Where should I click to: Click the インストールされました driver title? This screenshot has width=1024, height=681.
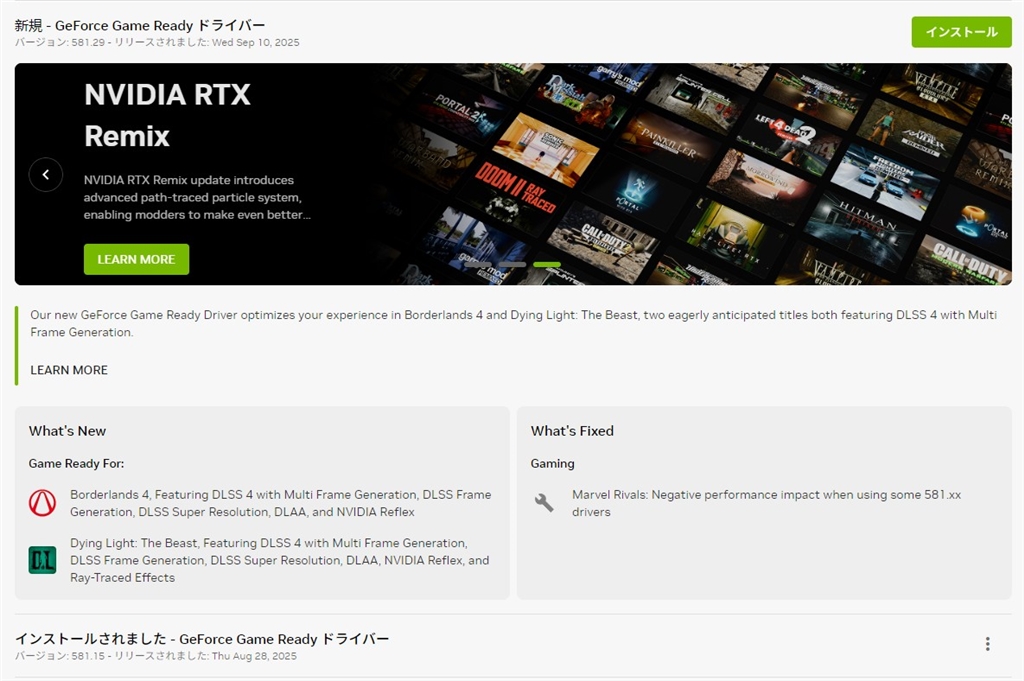pyautogui.click(x=202, y=639)
